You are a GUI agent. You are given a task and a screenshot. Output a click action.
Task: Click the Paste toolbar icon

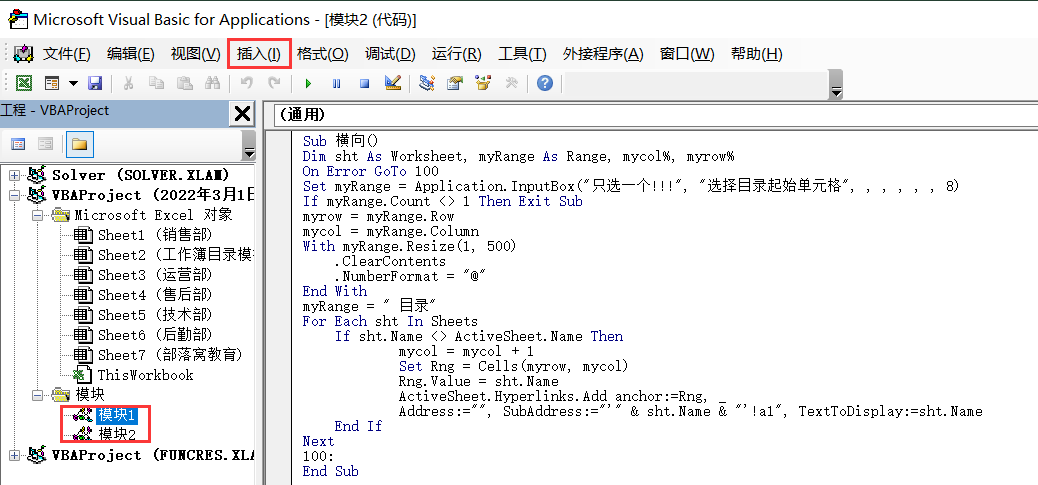(x=184, y=83)
